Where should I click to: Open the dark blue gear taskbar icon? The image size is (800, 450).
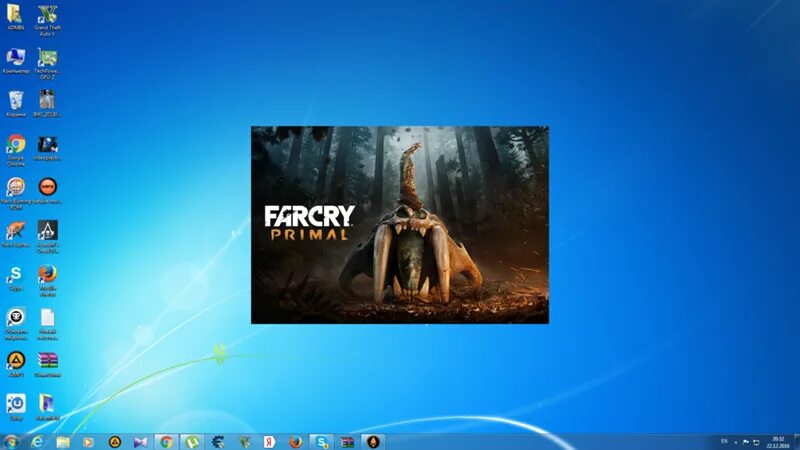(x=218, y=442)
